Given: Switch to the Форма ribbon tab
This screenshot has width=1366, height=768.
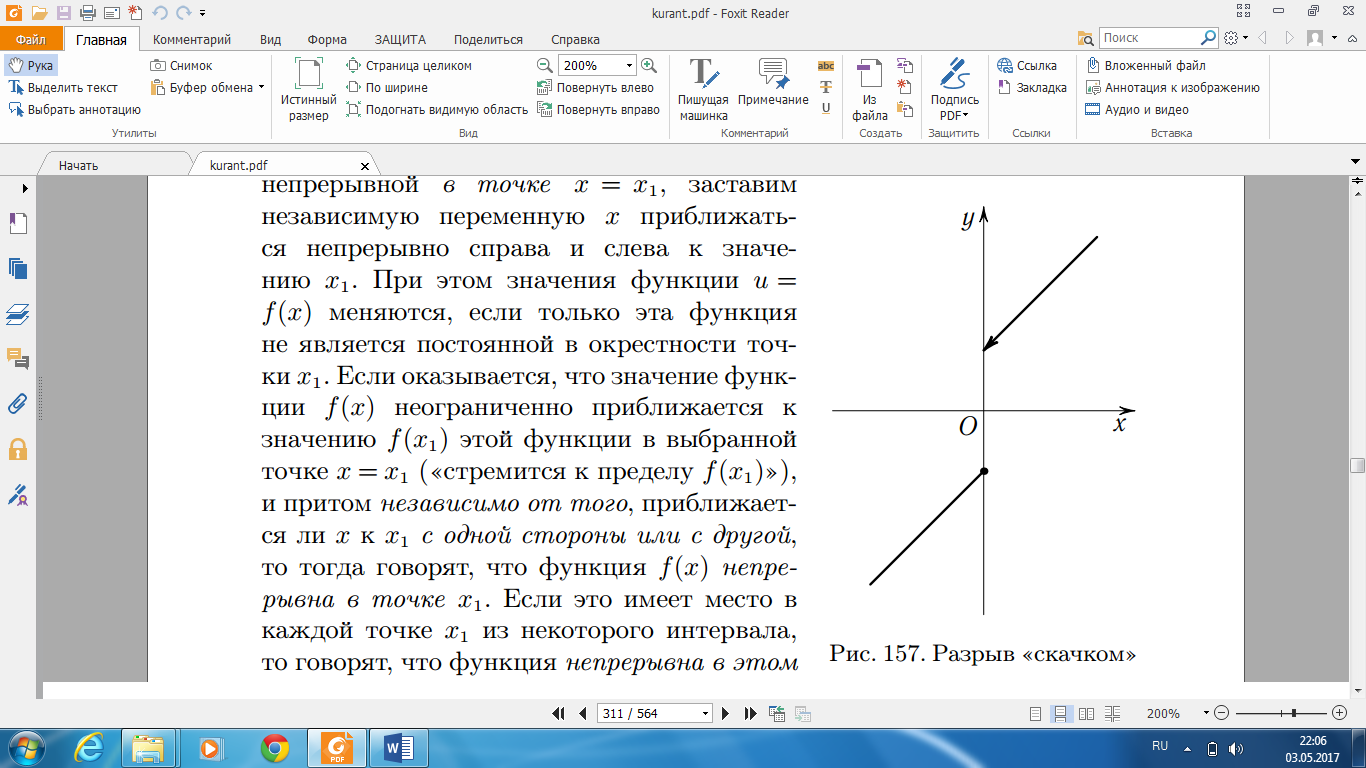Looking at the screenshot, I should (327, 40).
